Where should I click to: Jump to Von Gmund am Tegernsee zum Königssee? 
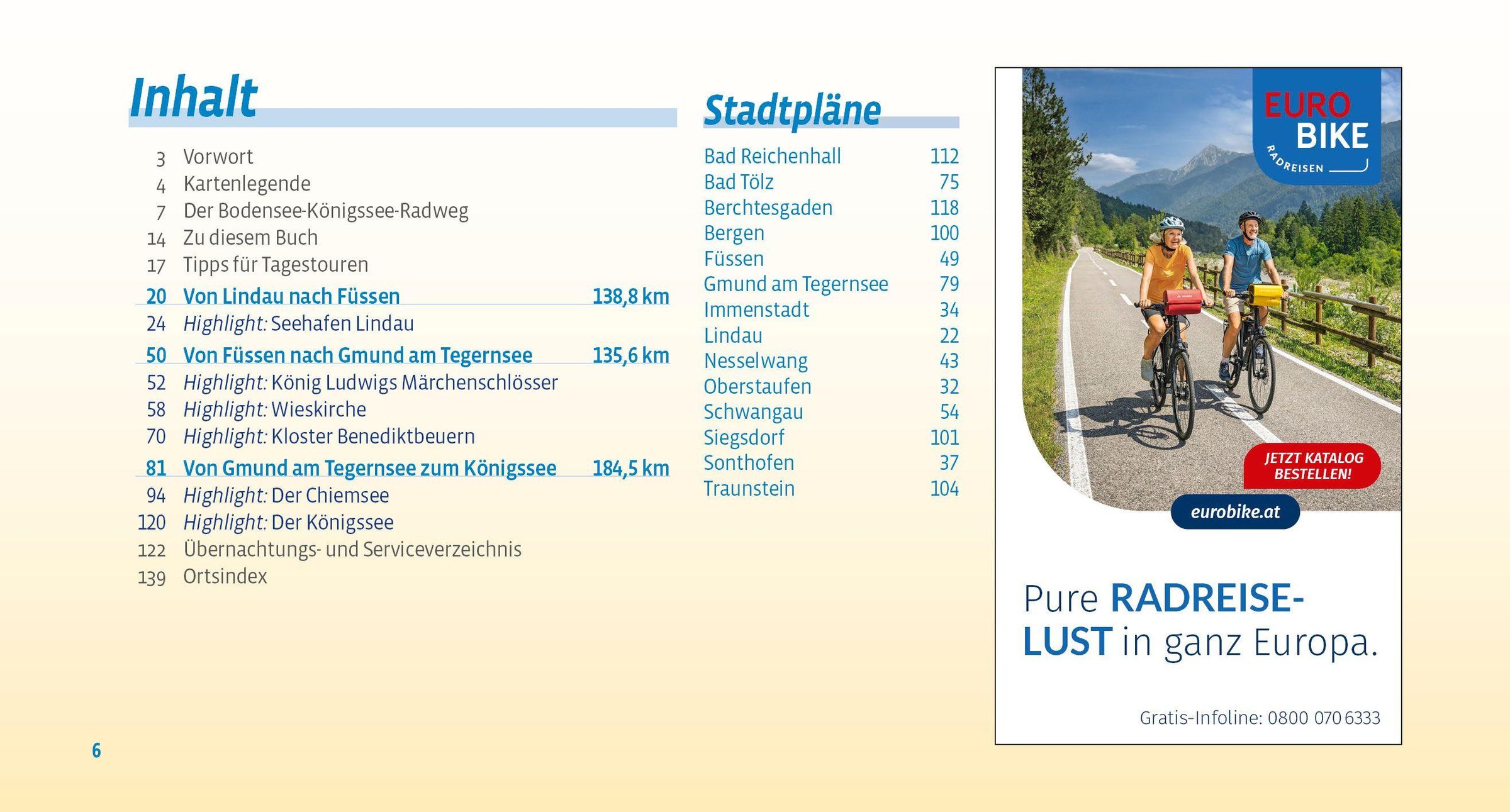(x=369, y=468)
